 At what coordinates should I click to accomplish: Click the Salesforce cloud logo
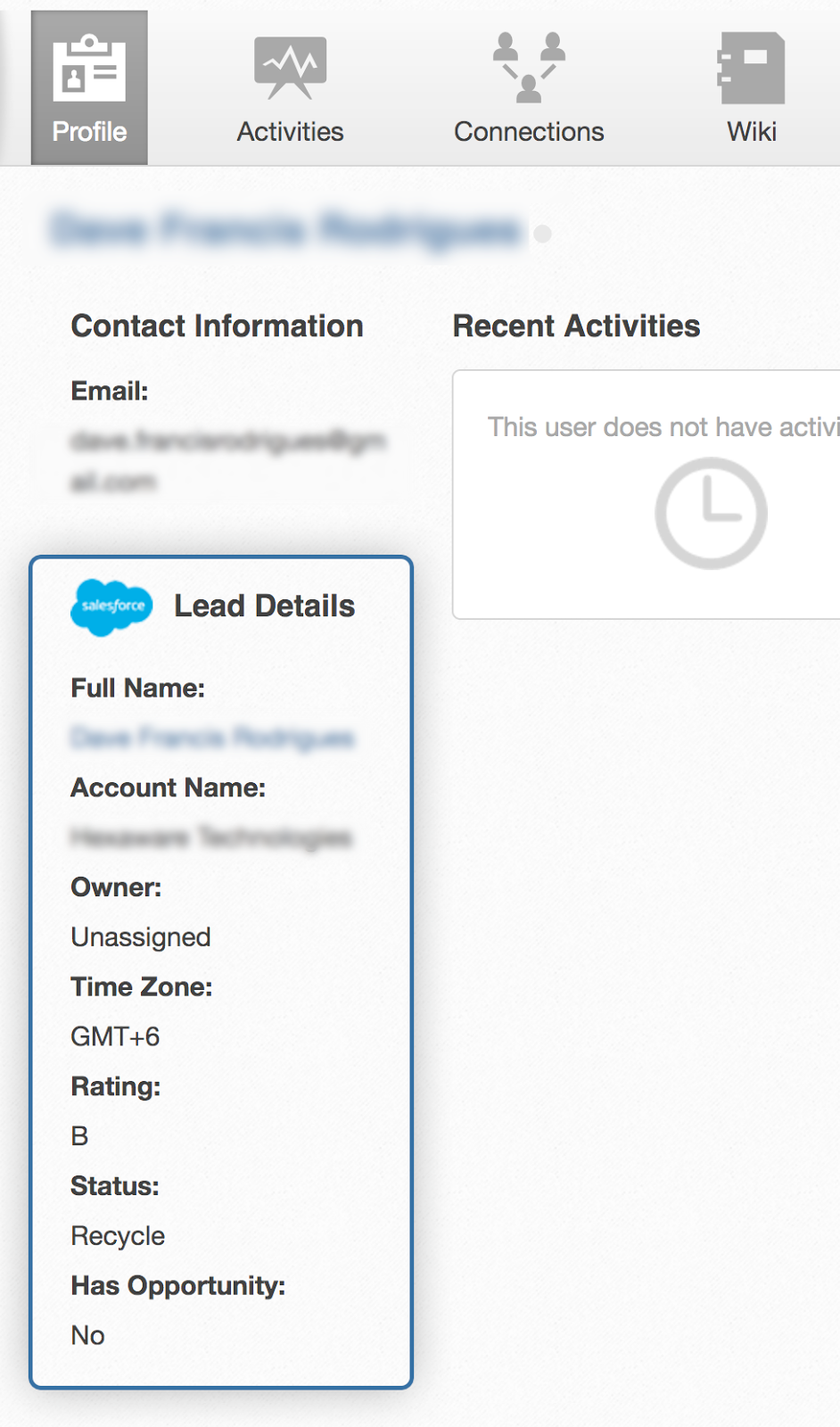click(111, 606)
